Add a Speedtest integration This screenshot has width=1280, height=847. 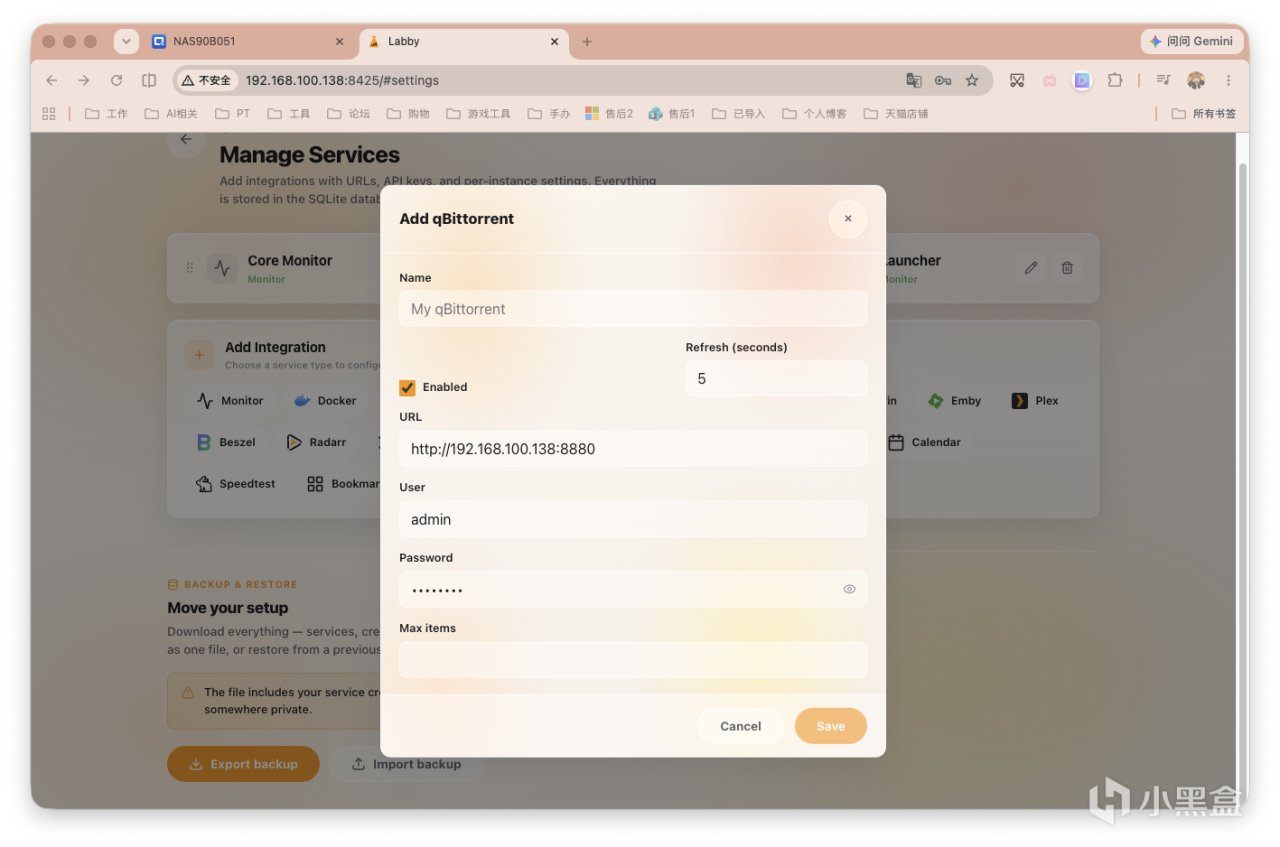(235, 484)
